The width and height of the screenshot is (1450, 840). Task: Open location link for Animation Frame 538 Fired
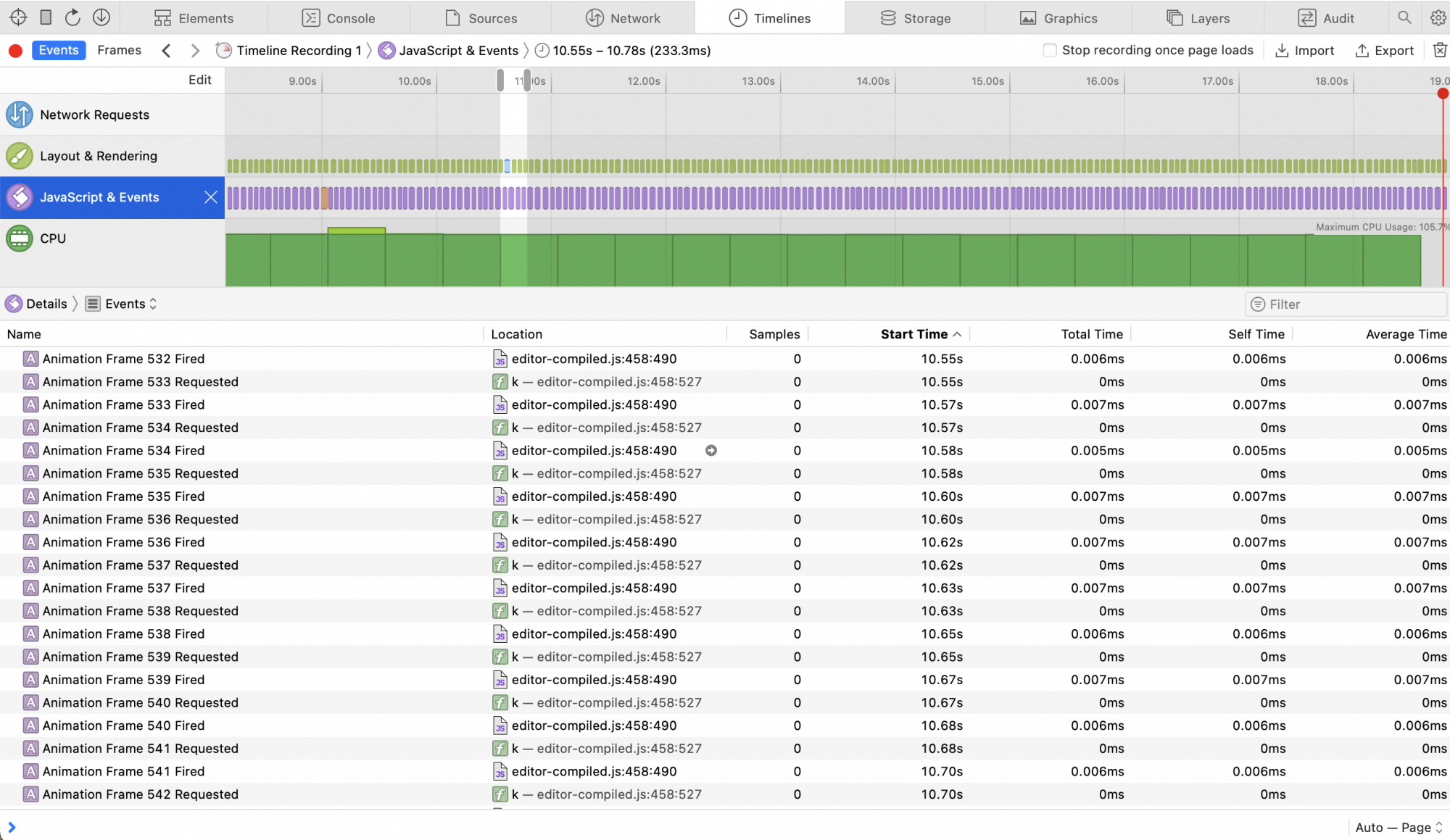pos(594,634)
